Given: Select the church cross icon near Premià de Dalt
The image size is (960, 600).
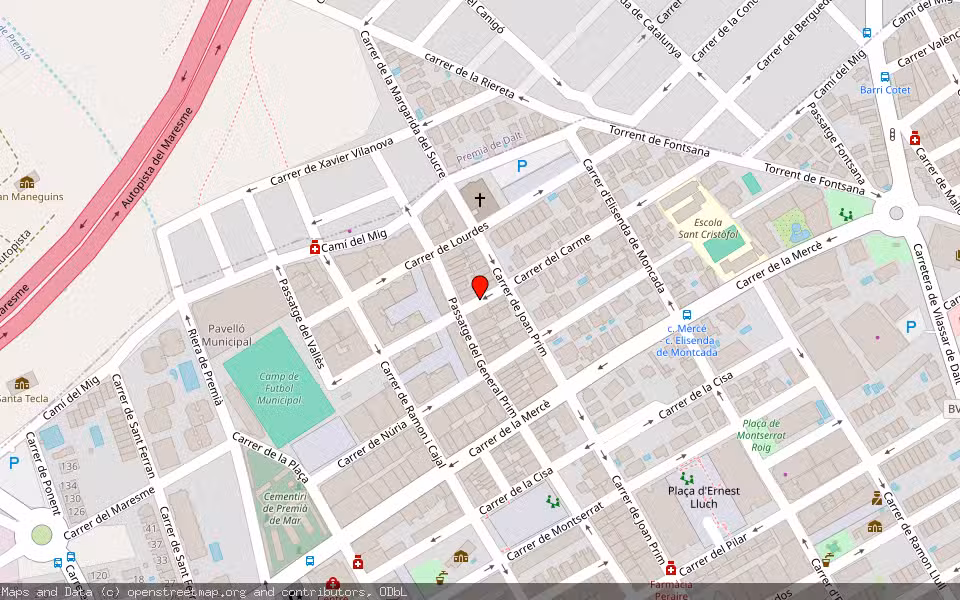Looking at the screenshot, I should tap(479, 198).
